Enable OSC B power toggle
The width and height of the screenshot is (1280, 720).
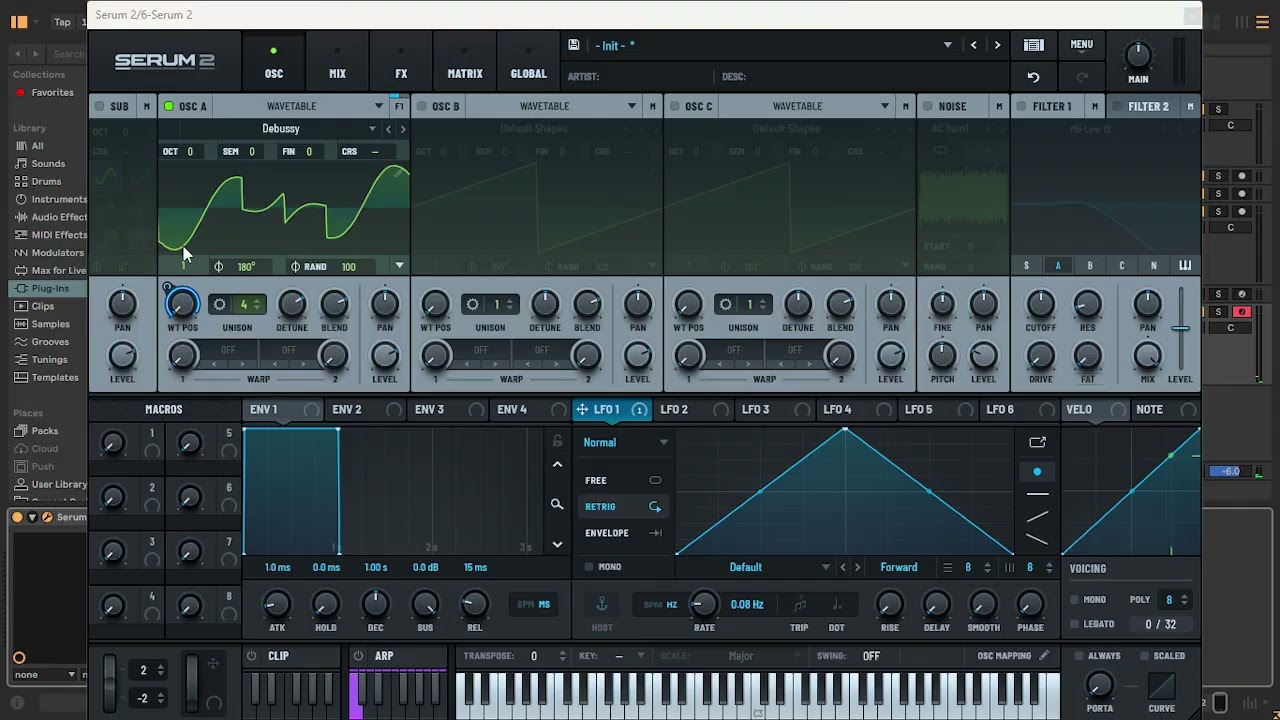click(x=421, y=106)
